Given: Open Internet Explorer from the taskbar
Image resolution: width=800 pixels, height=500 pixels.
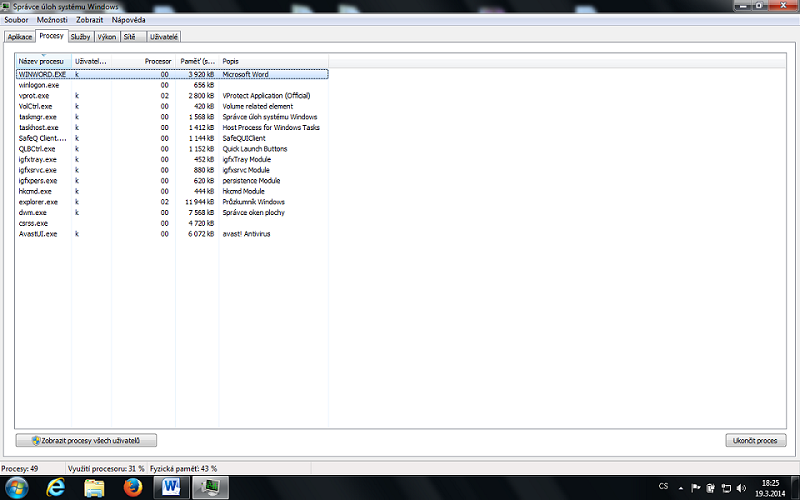Looking at the screenshot, I should click(x=56, y=487).
